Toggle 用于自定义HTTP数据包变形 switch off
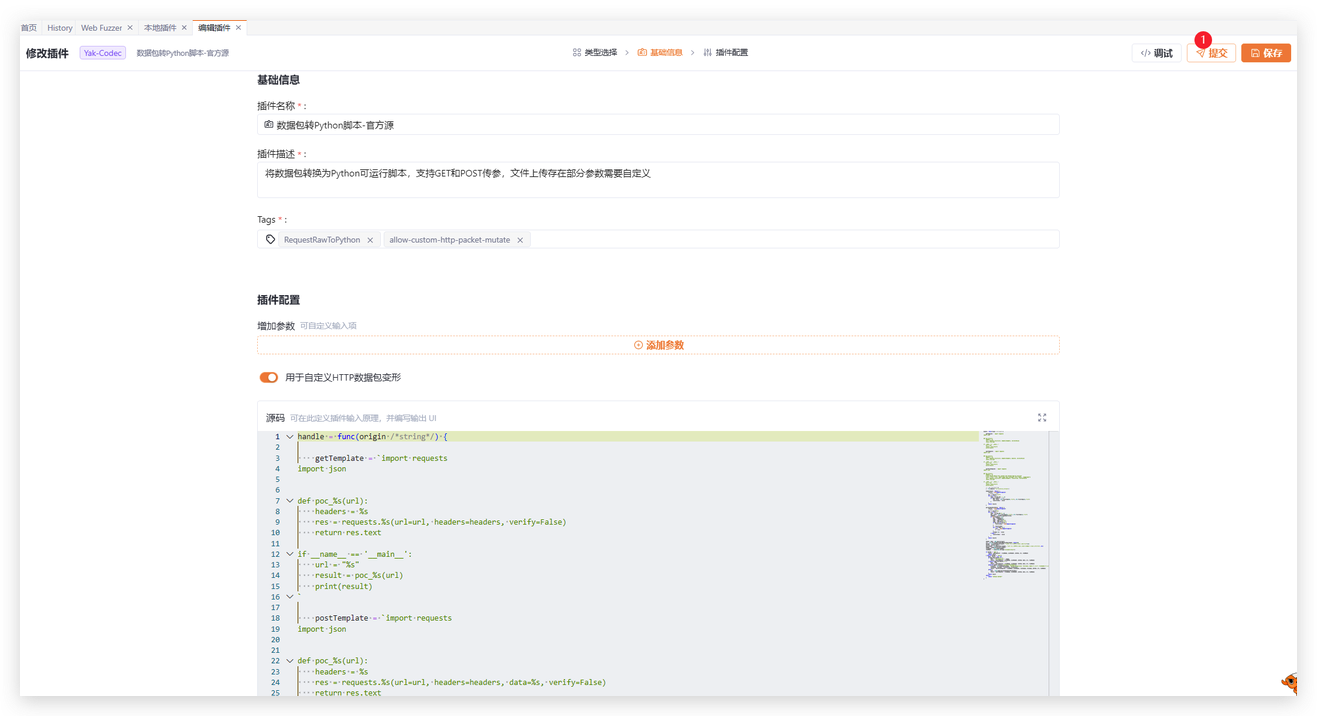Image resolution: width=1317 pixels, height=716 pixels. tap(268, 378)
